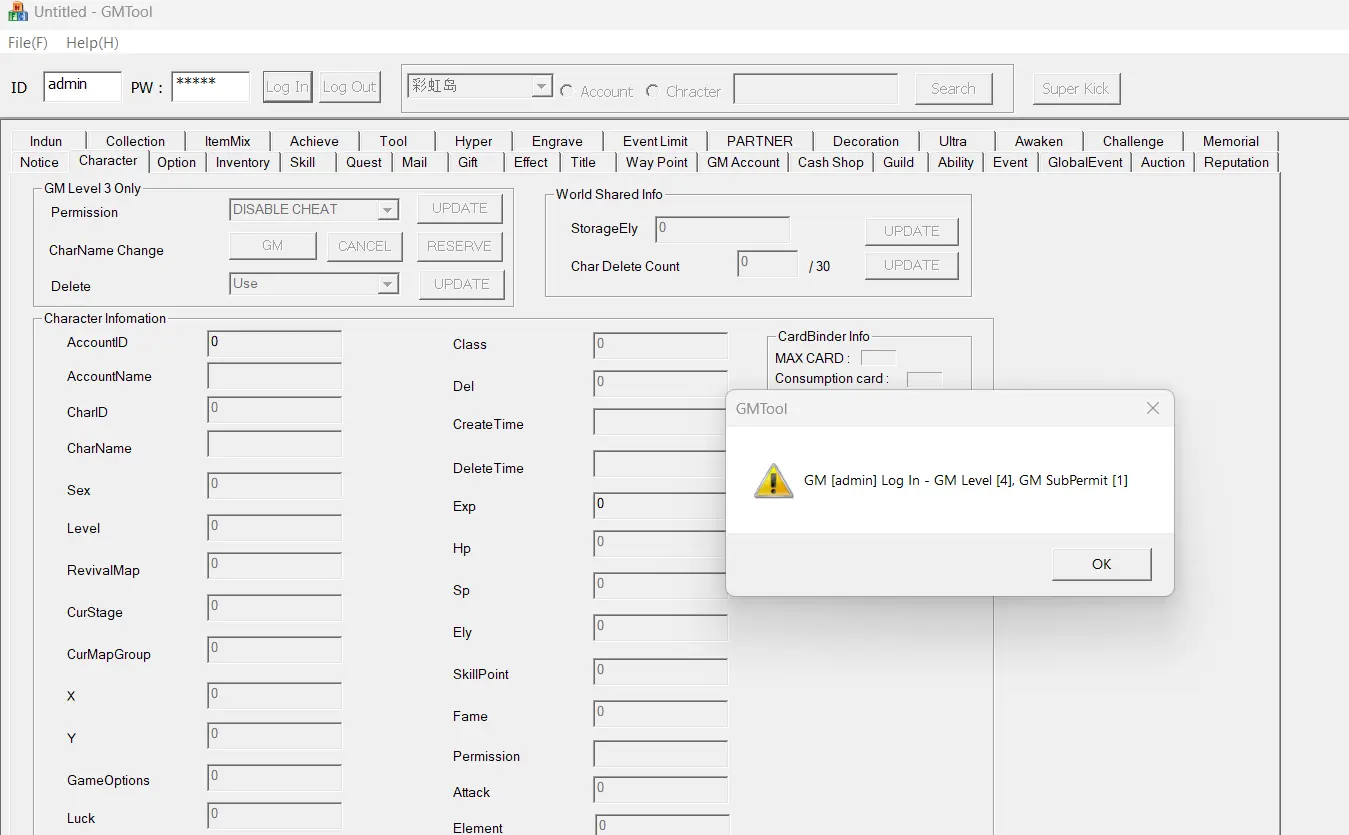The height and width of the screenshot is (835, 1349).
Task: Click the ID input field
Action: point(82,86)
